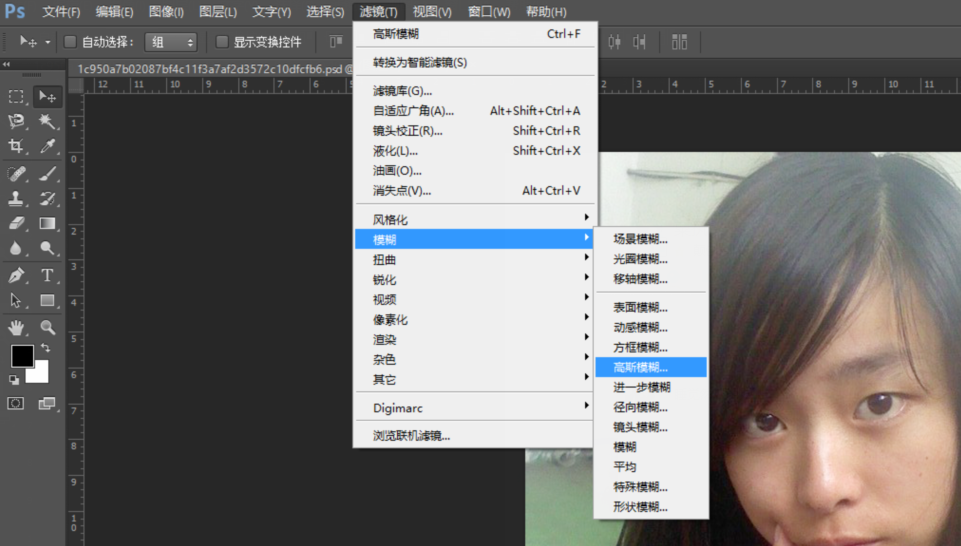Expand the 像素化 submenu
The height and width of the screenshot is (546, 961).
click(x=475, y=319)
